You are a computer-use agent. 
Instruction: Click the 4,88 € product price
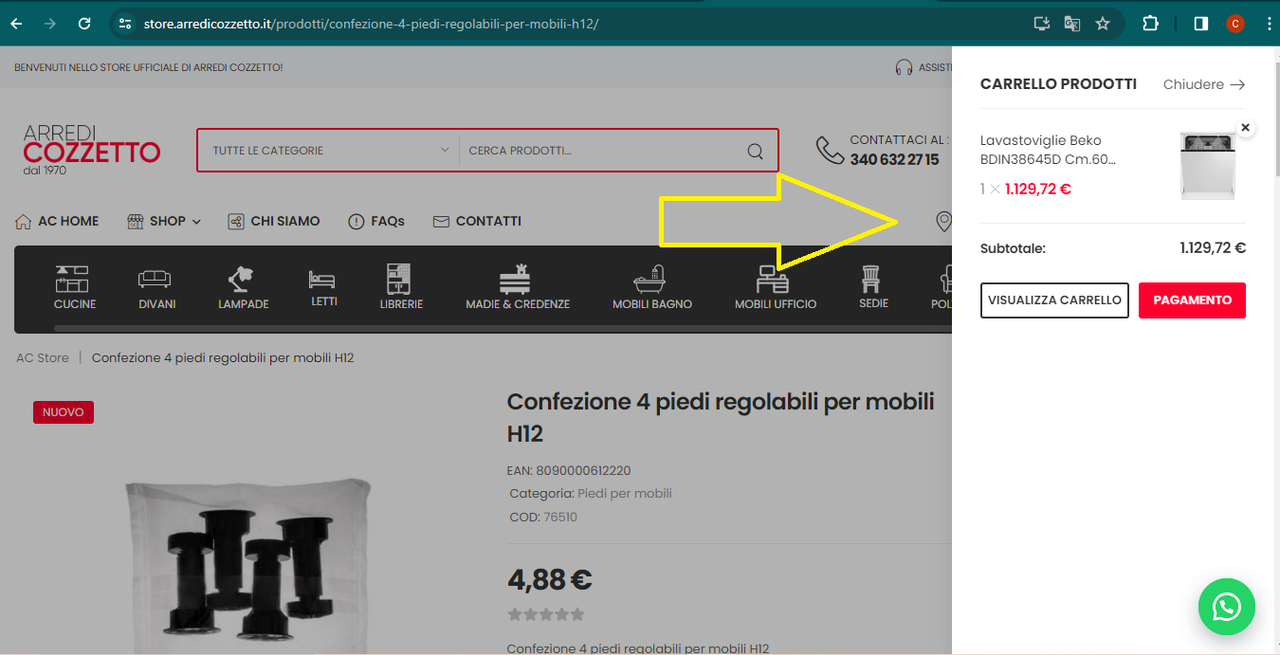click(x=550, y=579)
